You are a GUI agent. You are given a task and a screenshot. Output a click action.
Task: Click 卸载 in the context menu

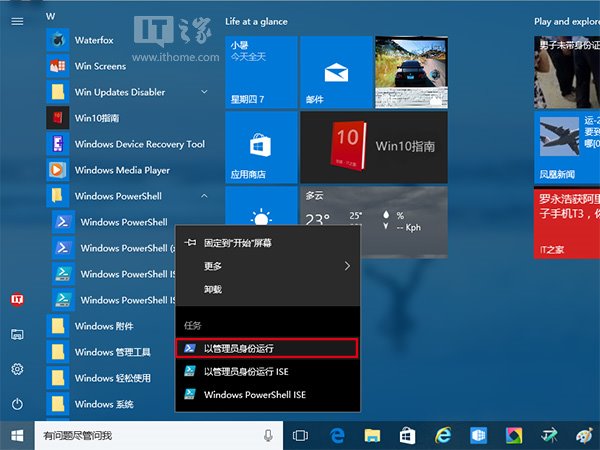213,289
